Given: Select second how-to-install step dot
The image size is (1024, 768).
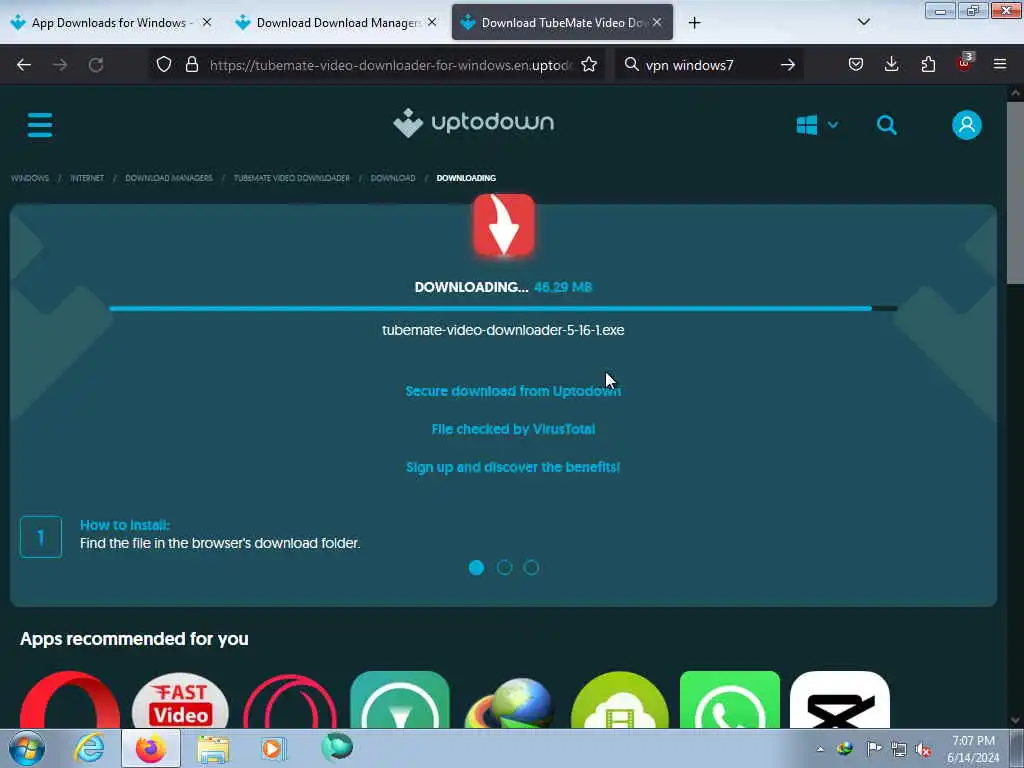Looking at the screenshot, I should 504,568.
